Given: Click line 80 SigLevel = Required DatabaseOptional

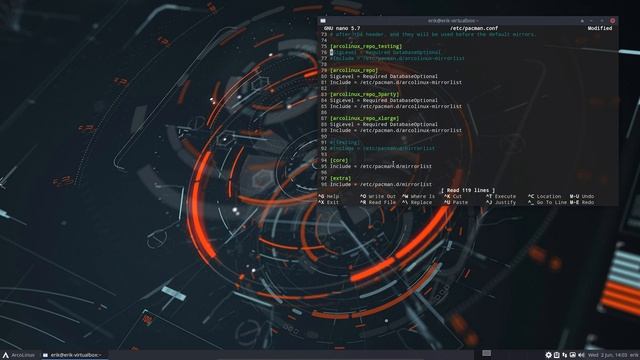Looking at the screenshot, I should [384, 76].
